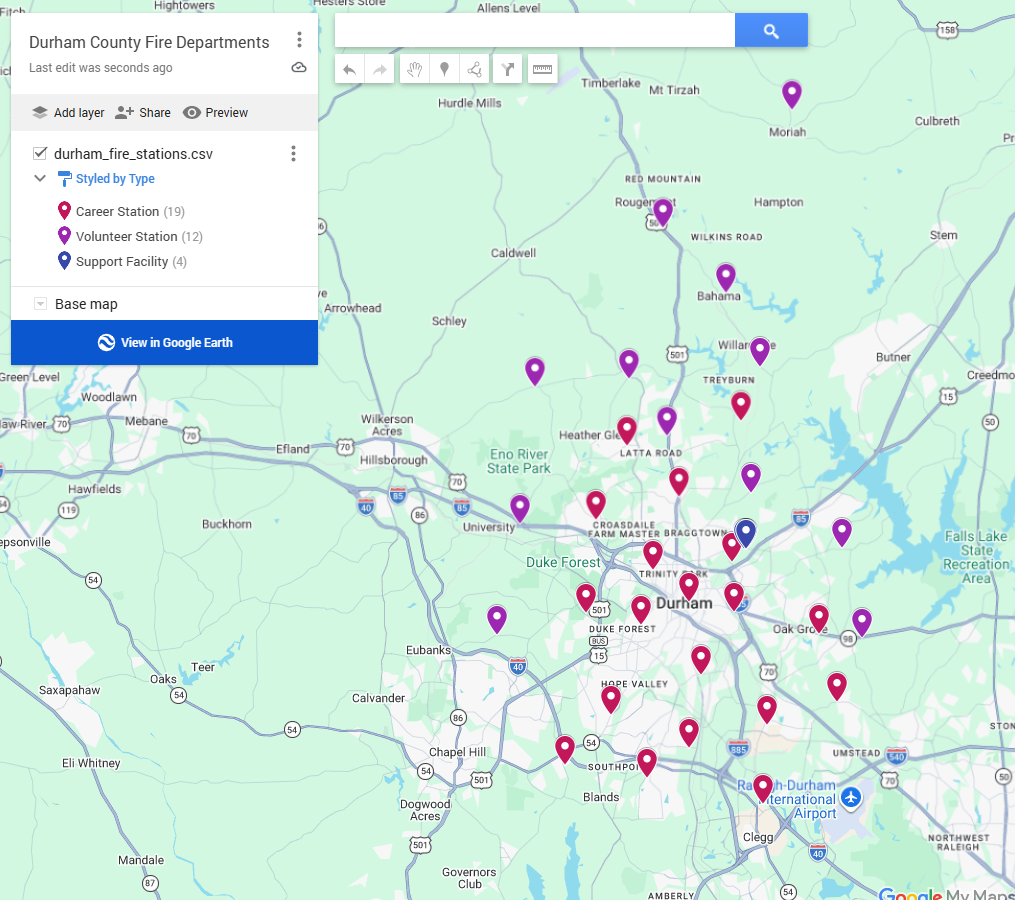This screenshot has height=900, width=1015.
Task: Click the red marker near Hope Valley
Action: pos(610,699)
